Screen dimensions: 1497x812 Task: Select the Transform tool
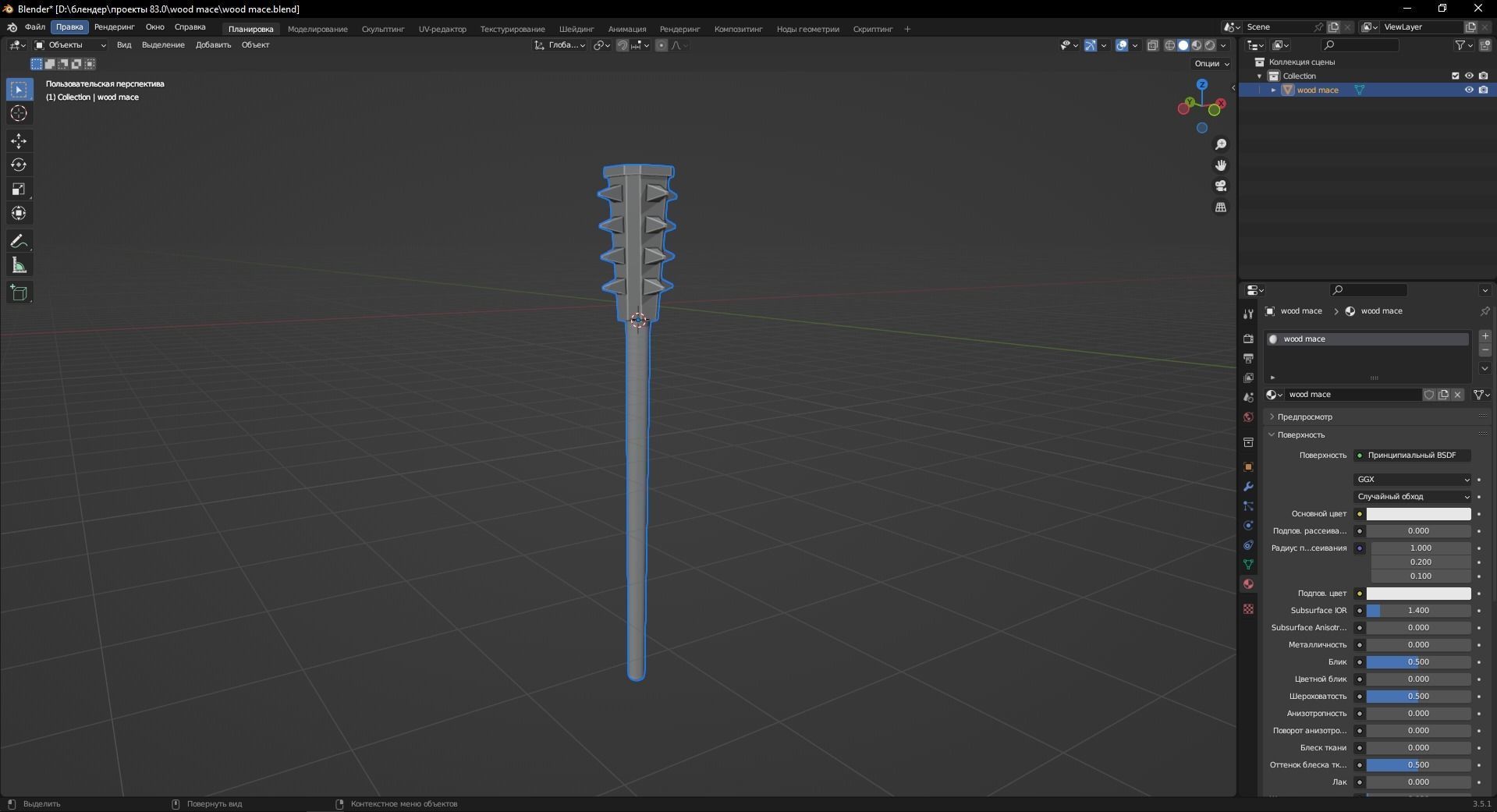(x=19, y=214)
